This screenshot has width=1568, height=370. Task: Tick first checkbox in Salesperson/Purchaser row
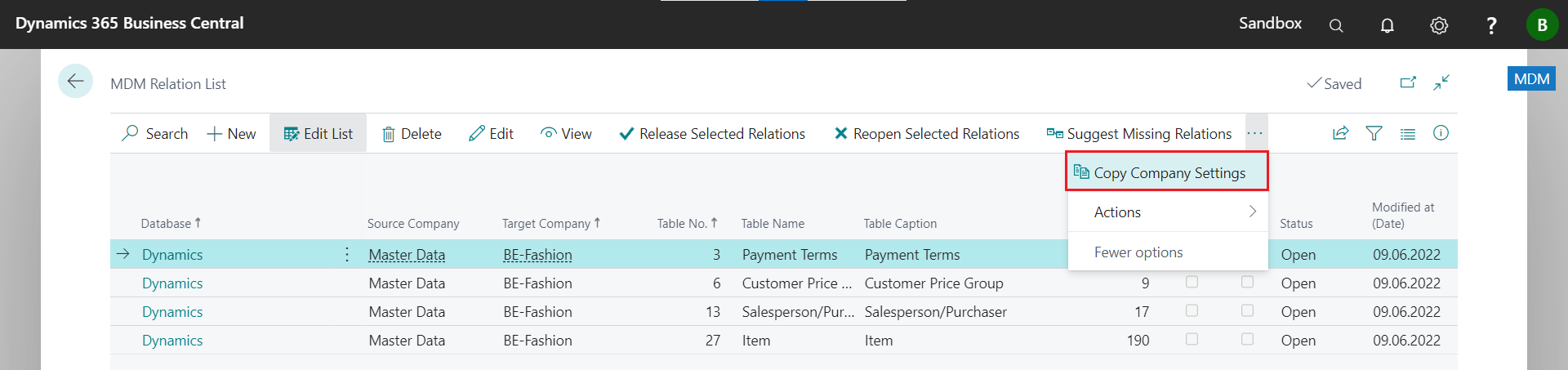coord(1192,310)
